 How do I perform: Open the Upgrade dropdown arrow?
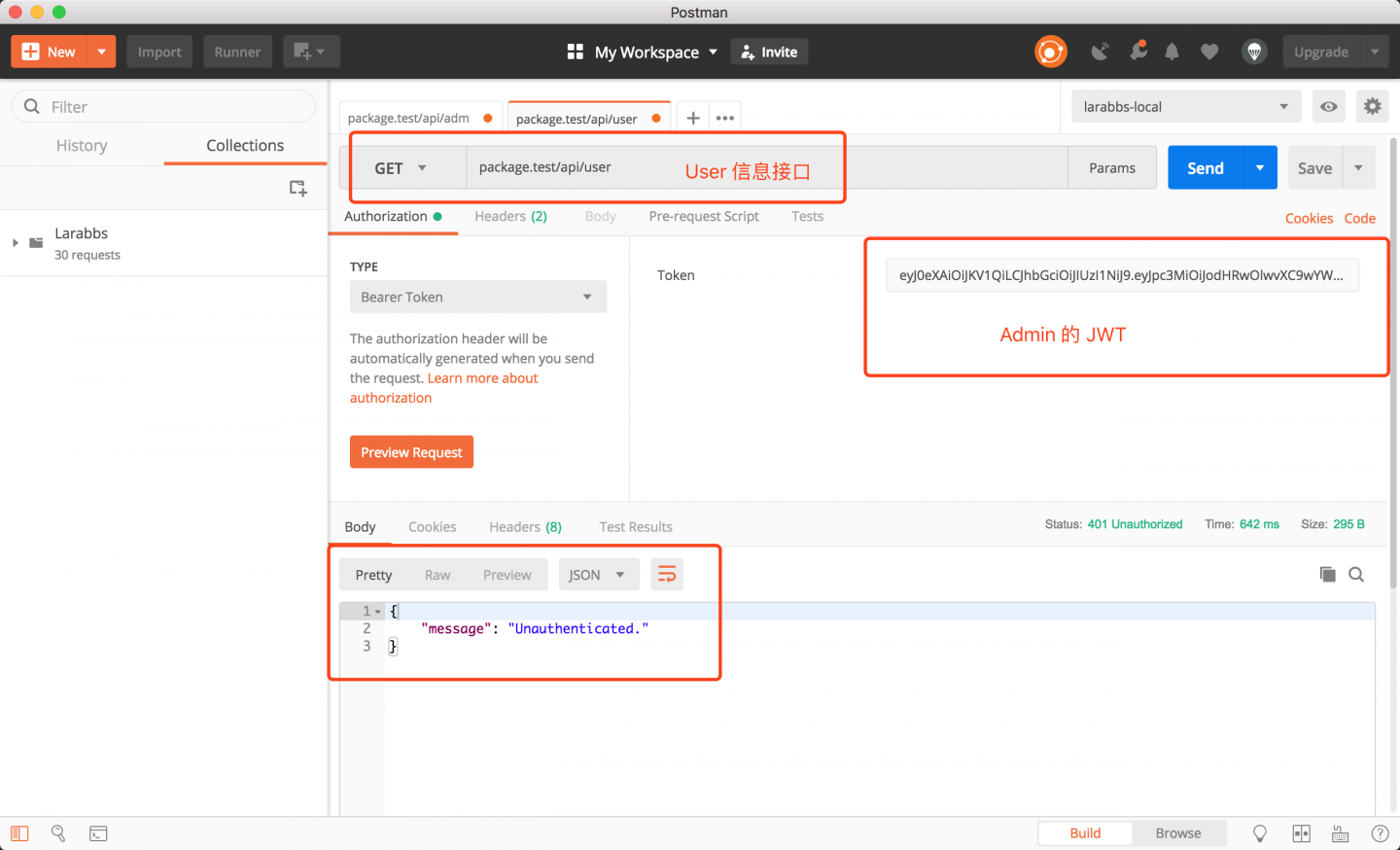click(1375, 52)
